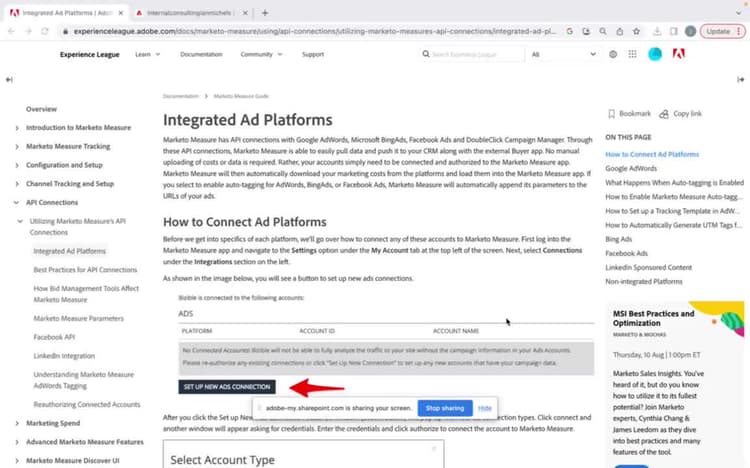This screenshot has width=750, height=468.
Task: Expand Advanced Marketo Measure Features
Action: [17, 442]
